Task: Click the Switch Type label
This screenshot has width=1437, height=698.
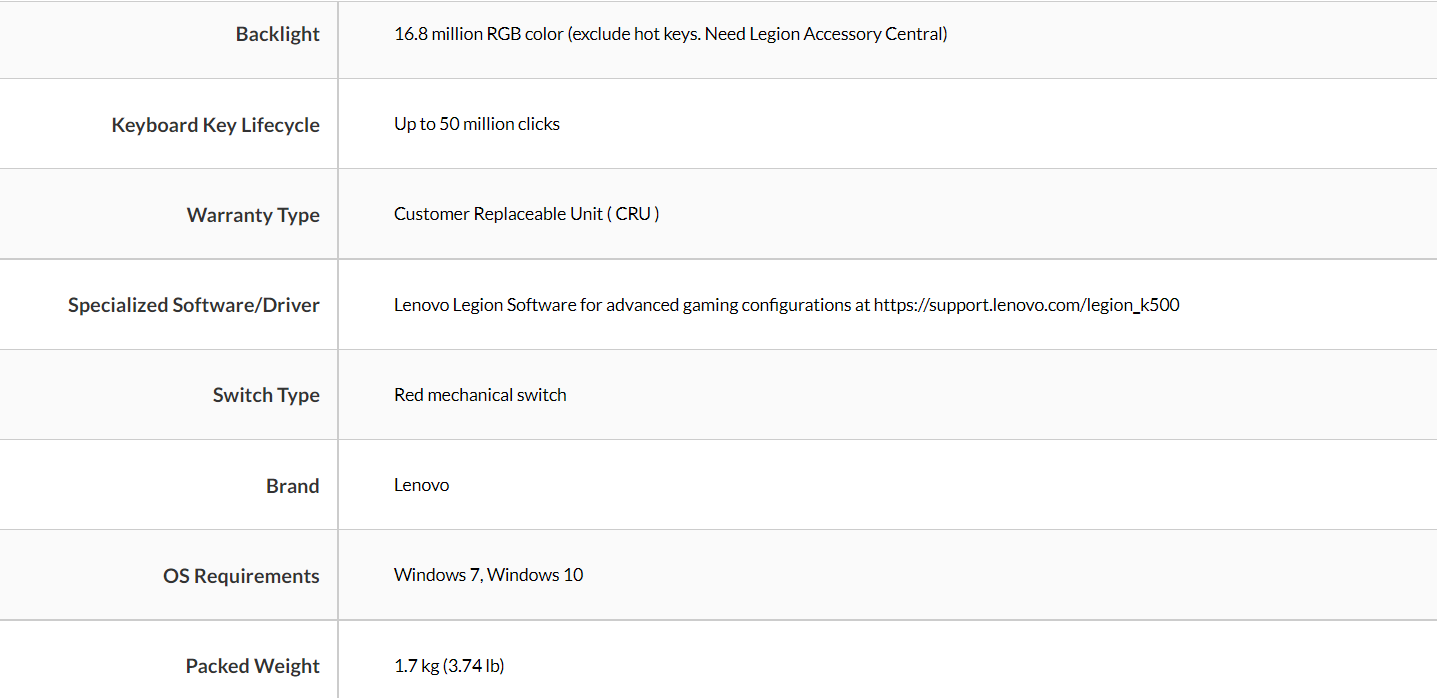Action: click(x=265, y=395)
